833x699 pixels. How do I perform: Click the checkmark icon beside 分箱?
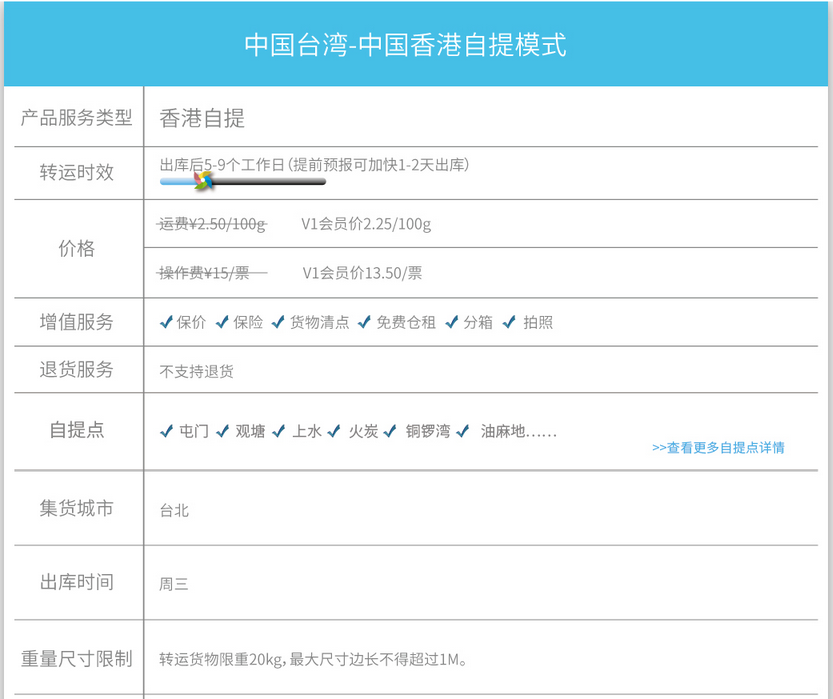click(452, 322)
